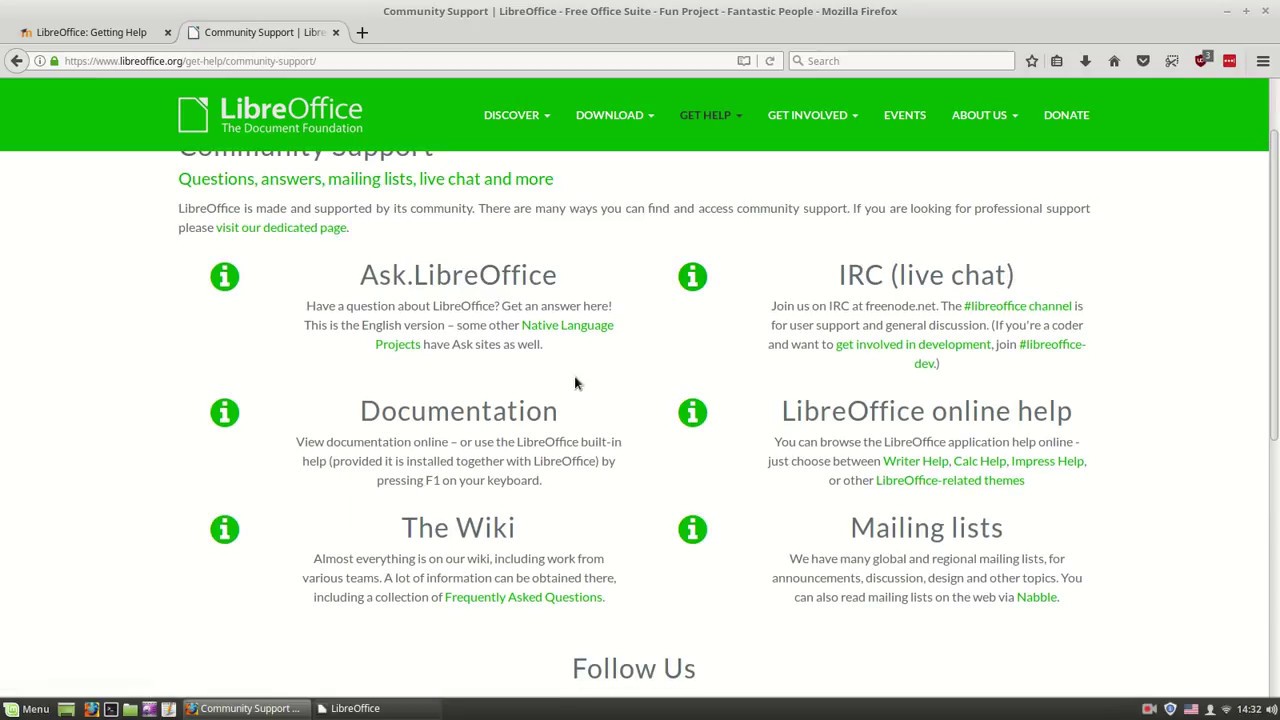Show bookmarks list icon in Firefox toolbar

[x=1057, y=61]
